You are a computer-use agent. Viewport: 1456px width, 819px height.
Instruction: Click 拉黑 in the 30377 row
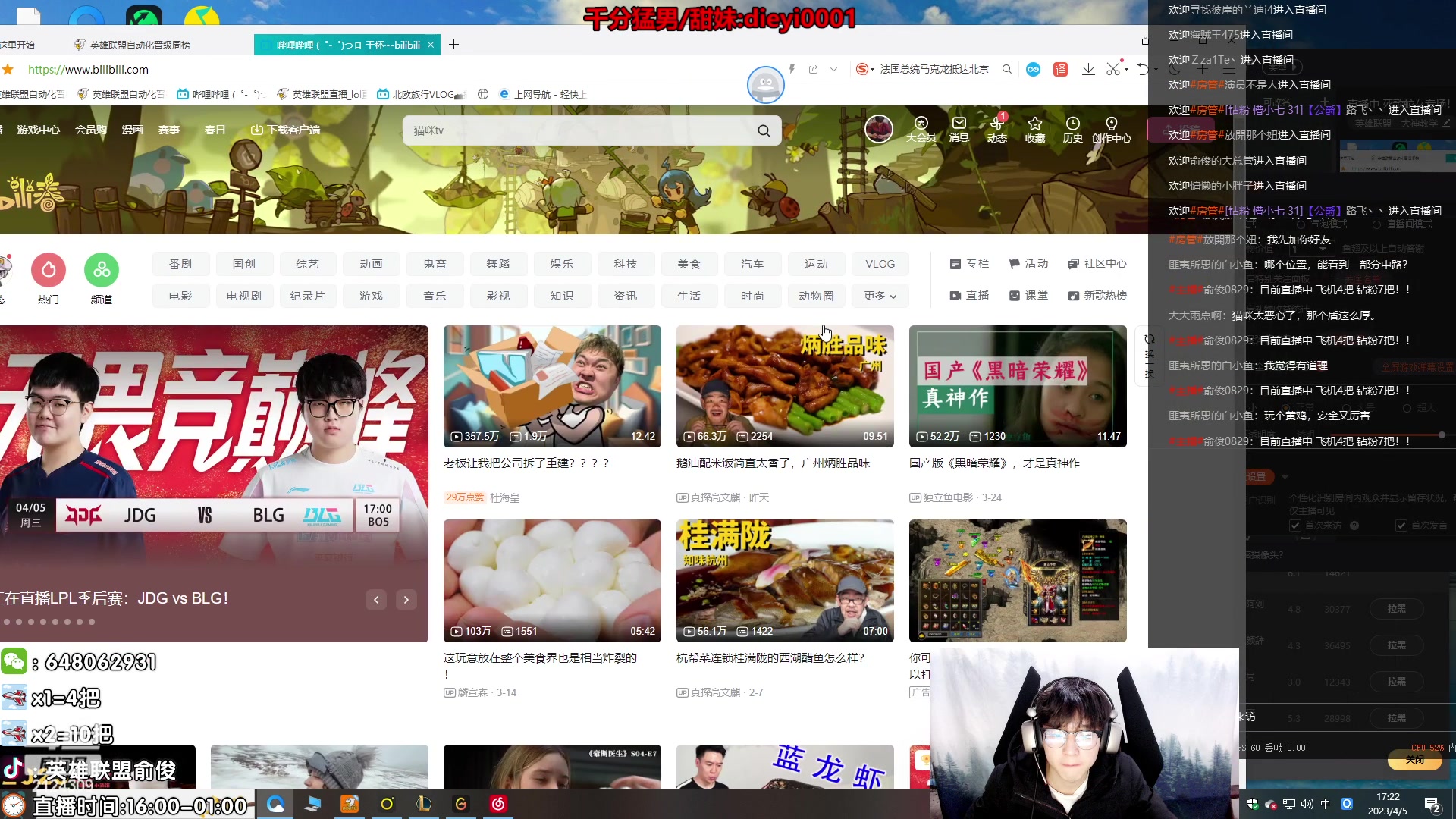1396,609
